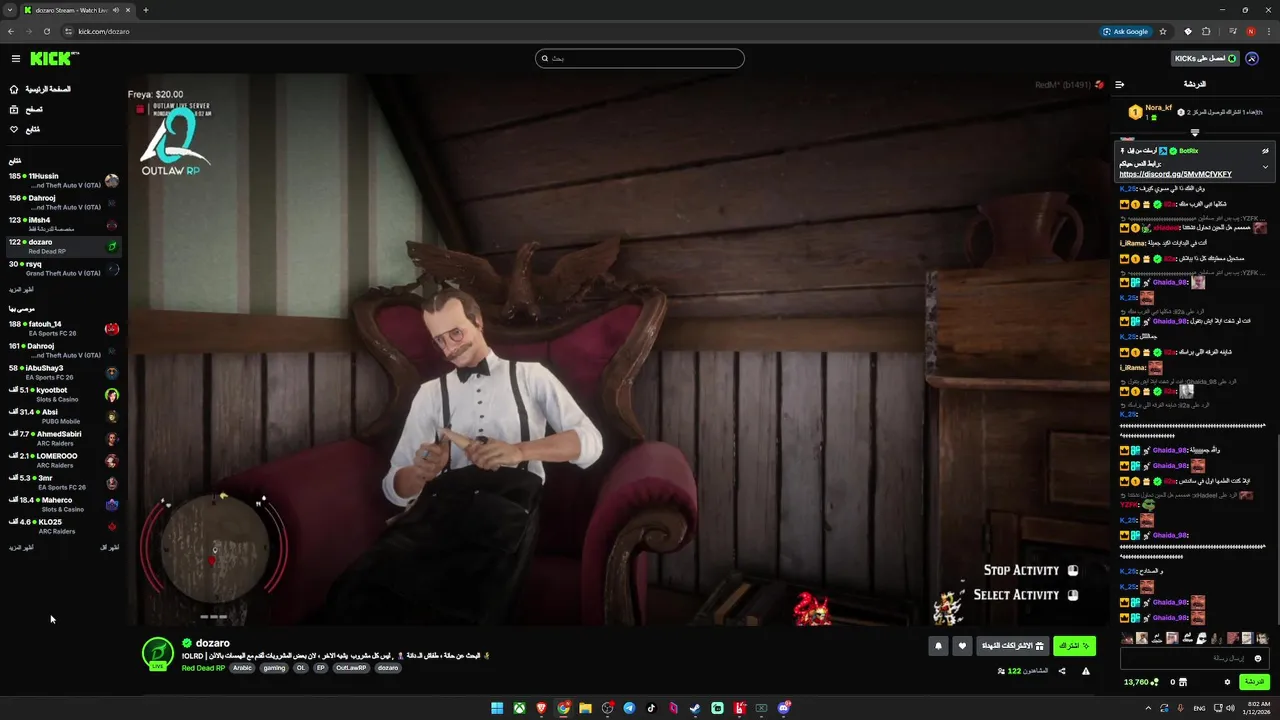Open the iMsh4 channel in the sidebar
Screen dimensions: 1280x720
point(63,225)
